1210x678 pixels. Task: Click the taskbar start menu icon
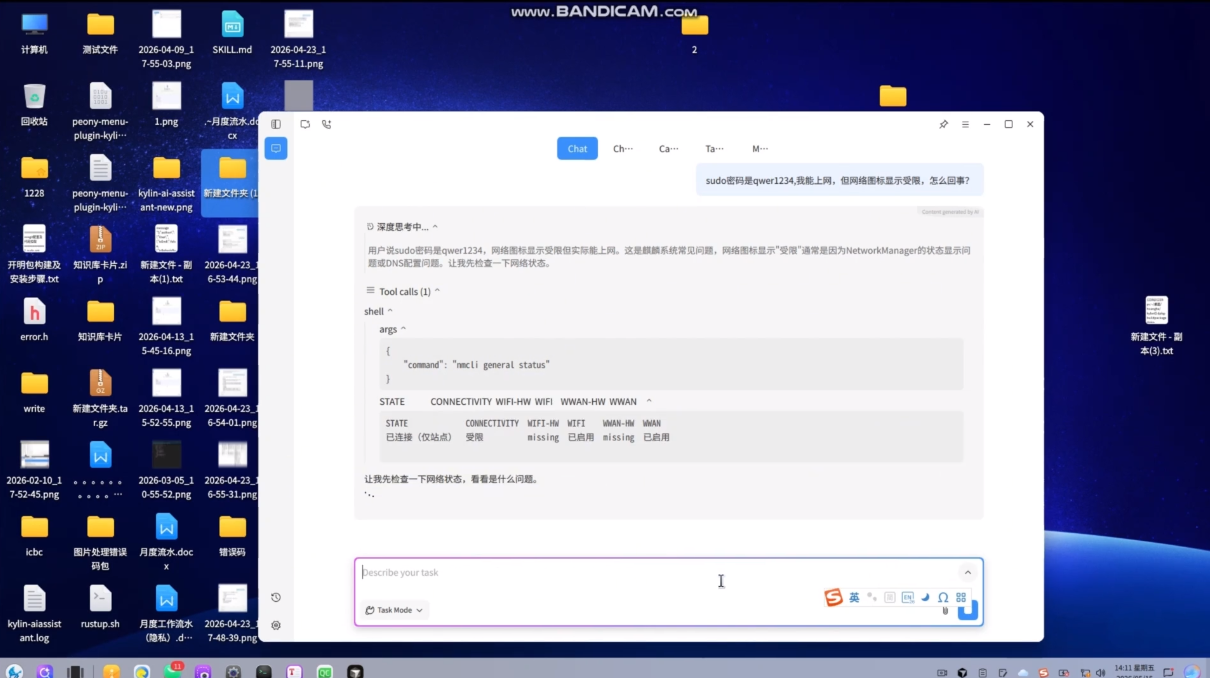click(x=14, y=672)
